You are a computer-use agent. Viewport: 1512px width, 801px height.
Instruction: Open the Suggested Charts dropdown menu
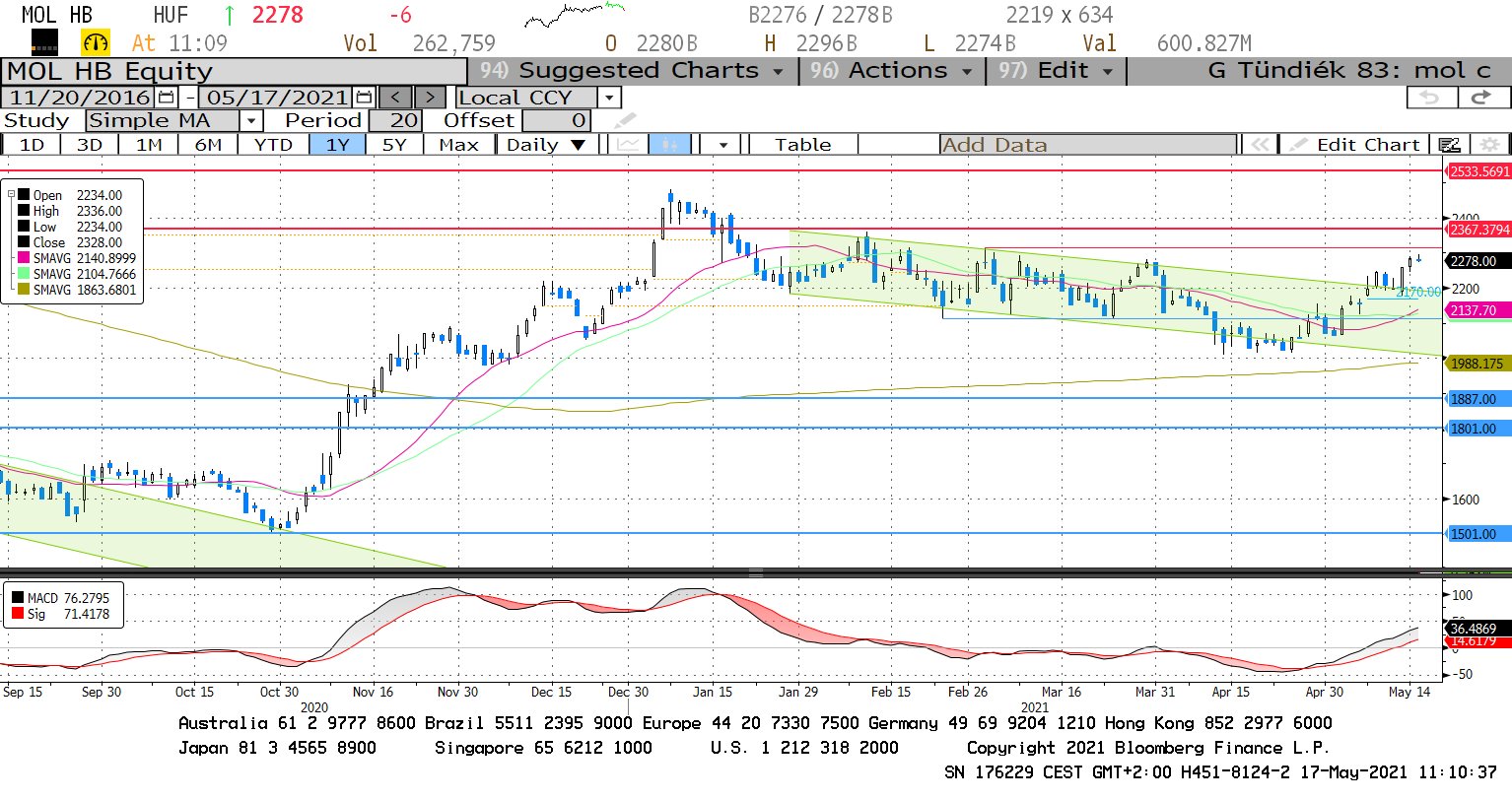[x=632, y=71]
